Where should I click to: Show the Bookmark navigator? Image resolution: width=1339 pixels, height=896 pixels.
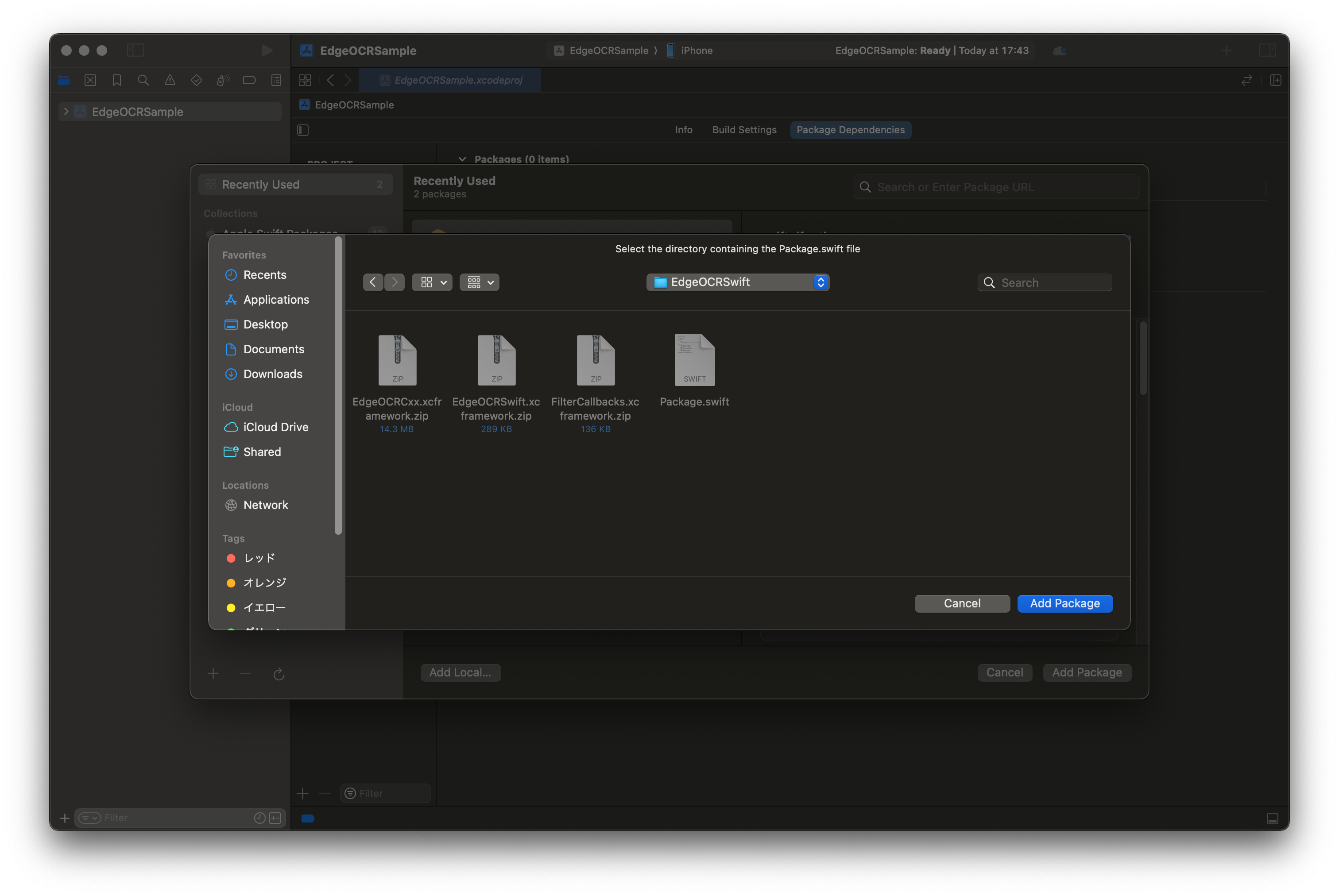pos(116,81)
